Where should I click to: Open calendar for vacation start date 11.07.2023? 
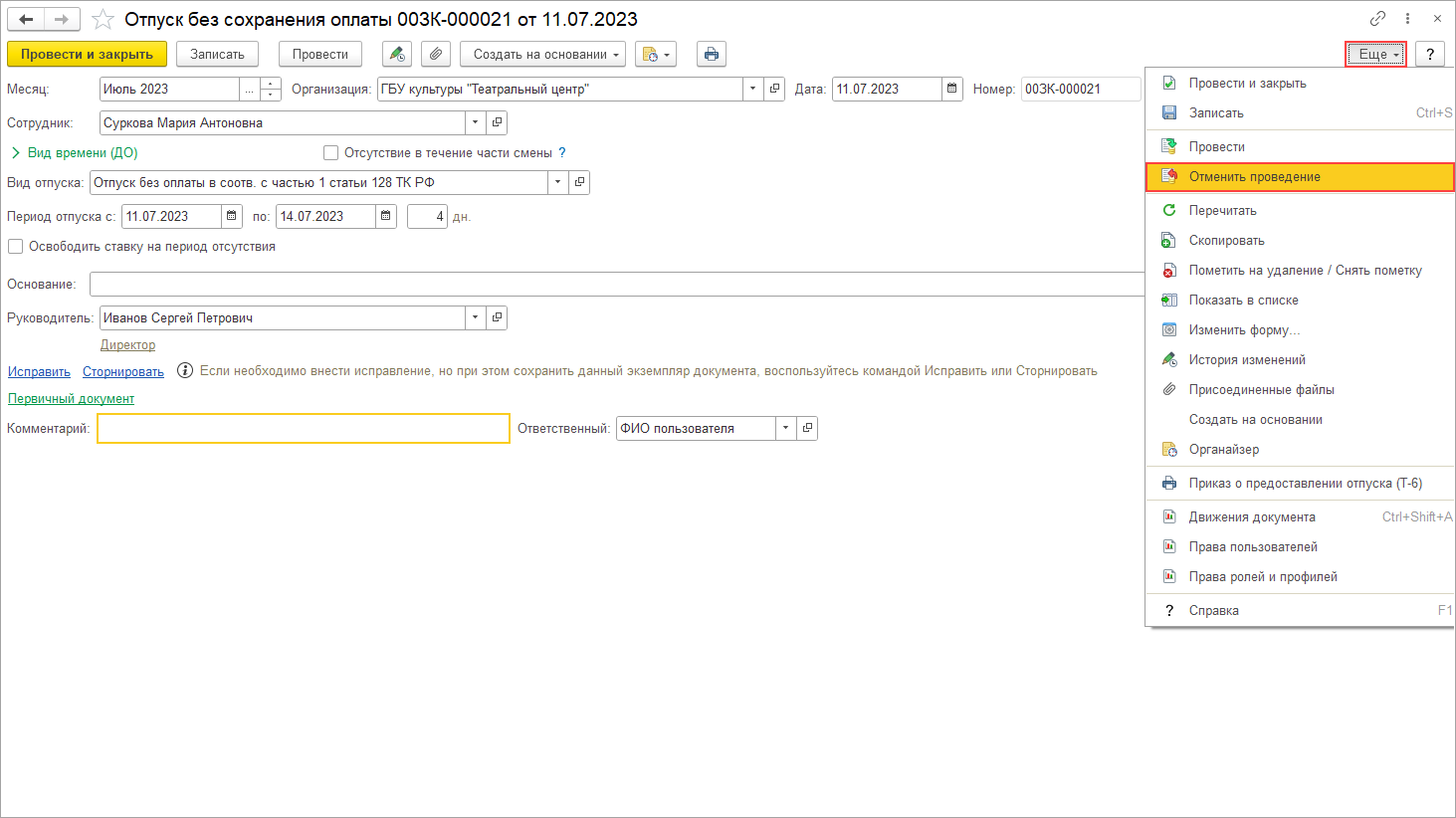[232, 216]
